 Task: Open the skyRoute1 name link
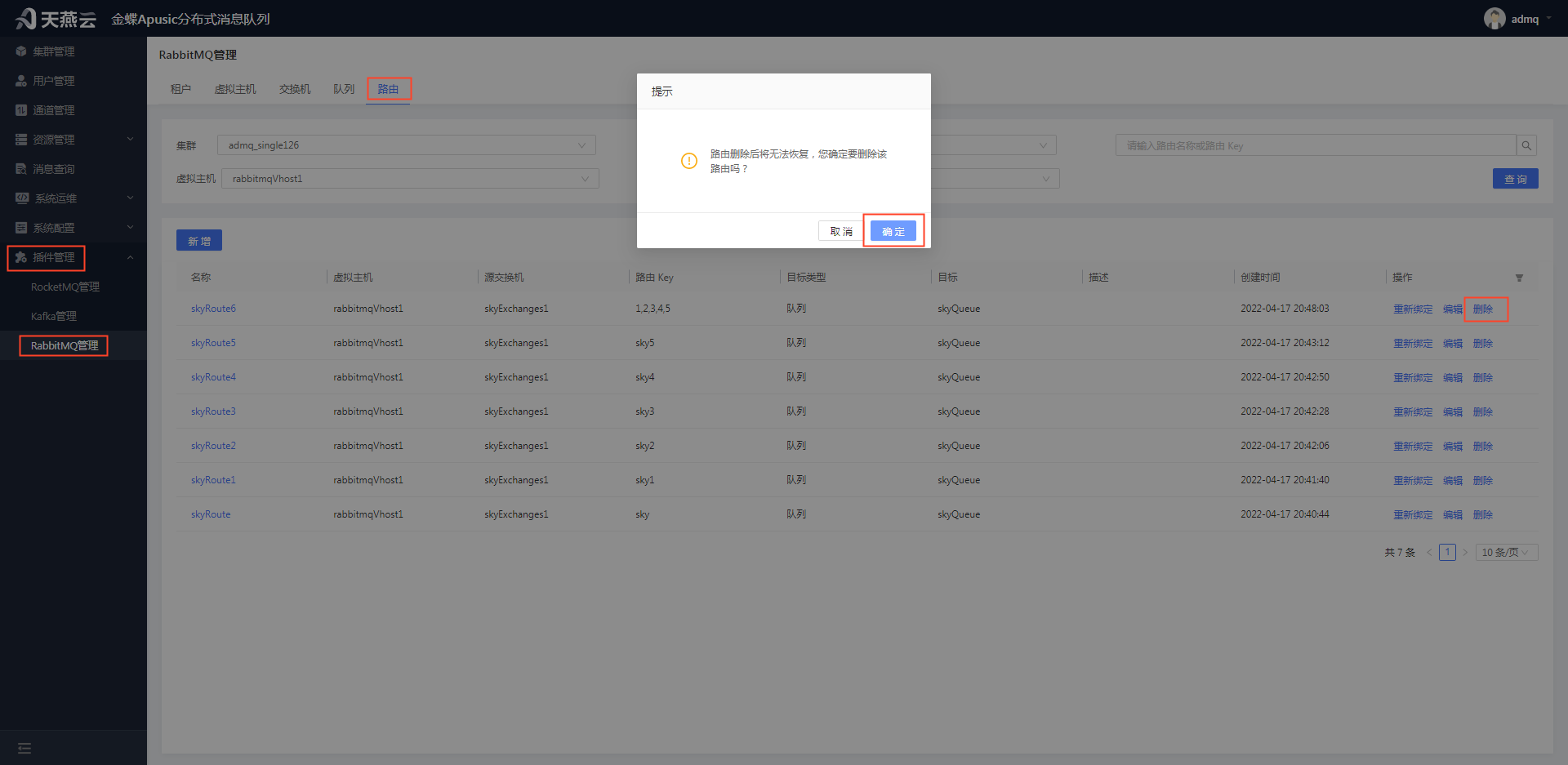pos(213,480)
